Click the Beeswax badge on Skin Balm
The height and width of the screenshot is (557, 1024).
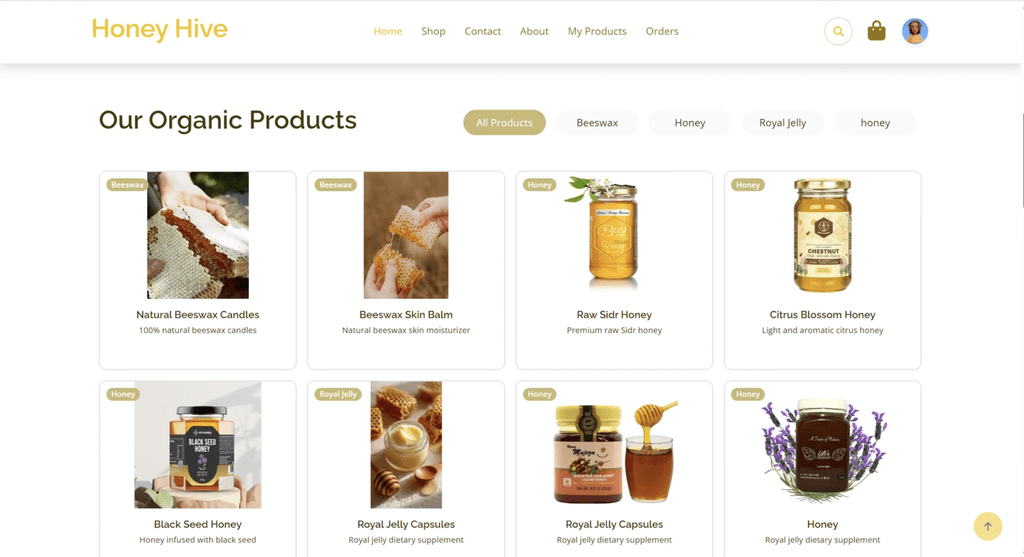pyautogui.click(x=336, y=185)
